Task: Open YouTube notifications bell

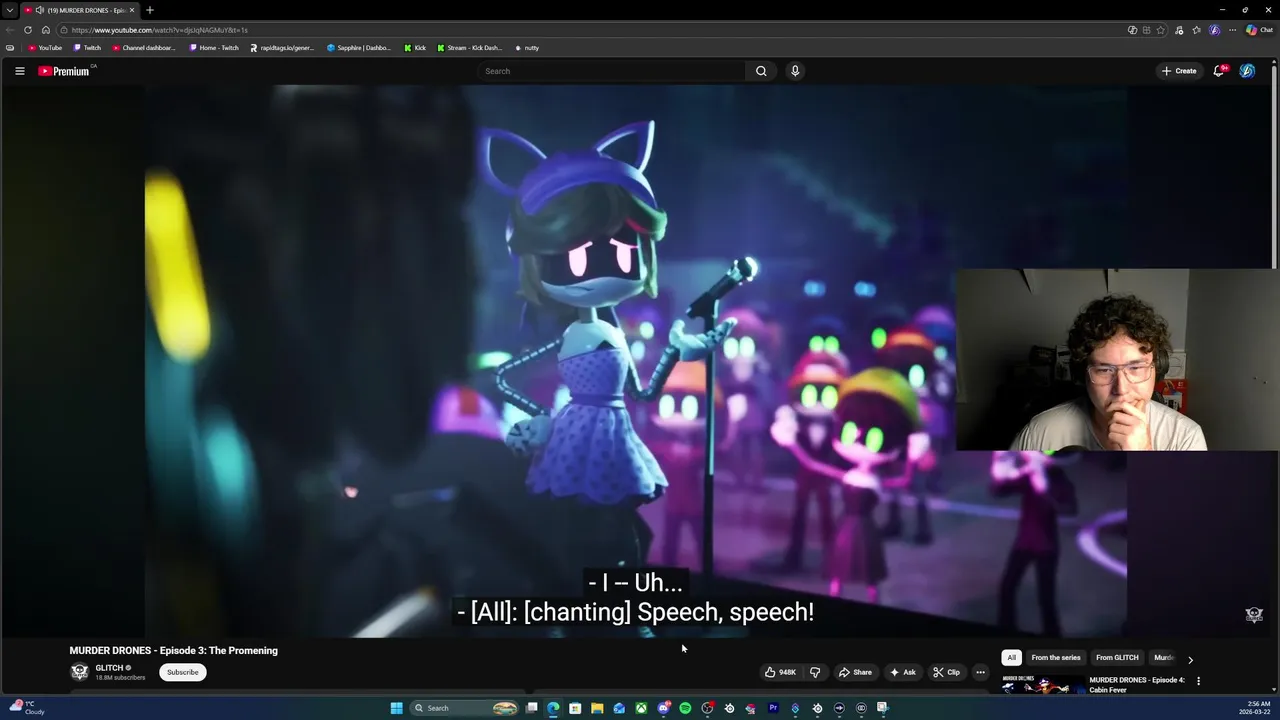Action: click(1219, 71)
